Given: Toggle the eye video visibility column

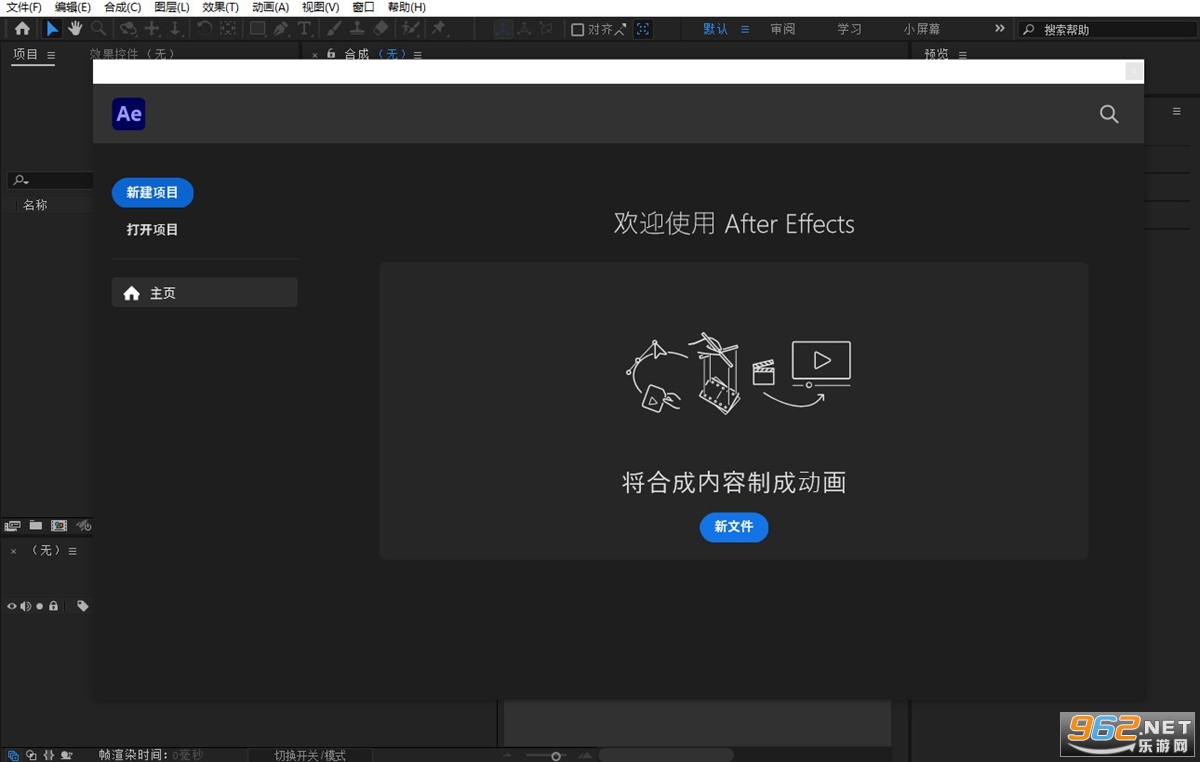Looking at the screenshot, I should (12, 606).
